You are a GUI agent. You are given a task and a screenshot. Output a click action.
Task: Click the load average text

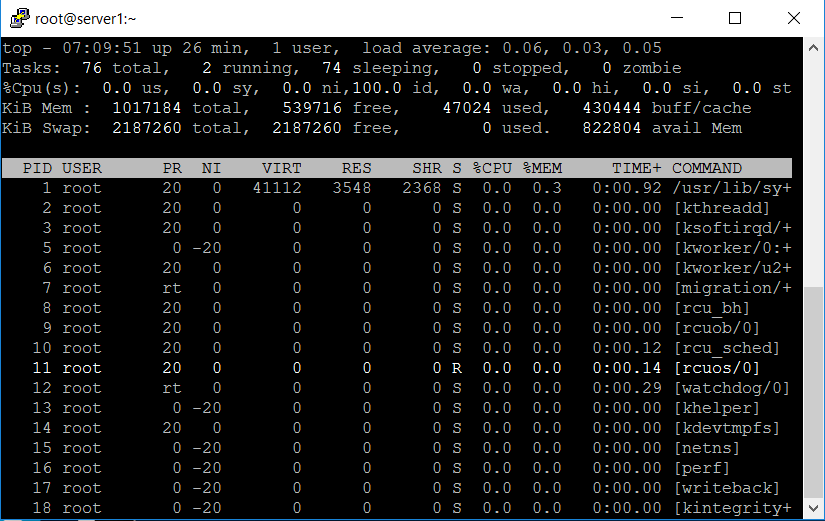[x=511, y=48]
